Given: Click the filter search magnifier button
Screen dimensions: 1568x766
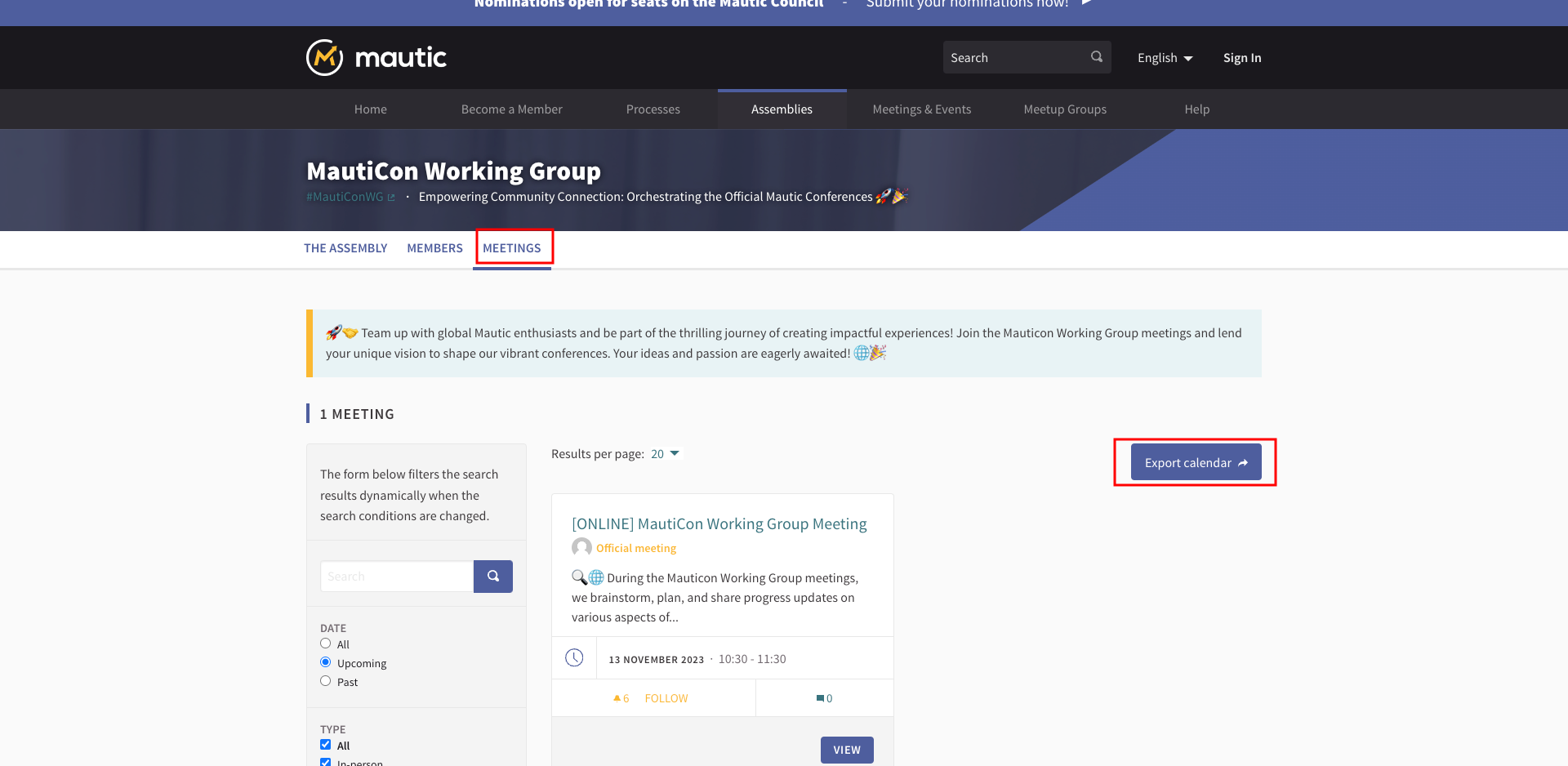Looking at the screenshot, I should click(x=493, y=577).
